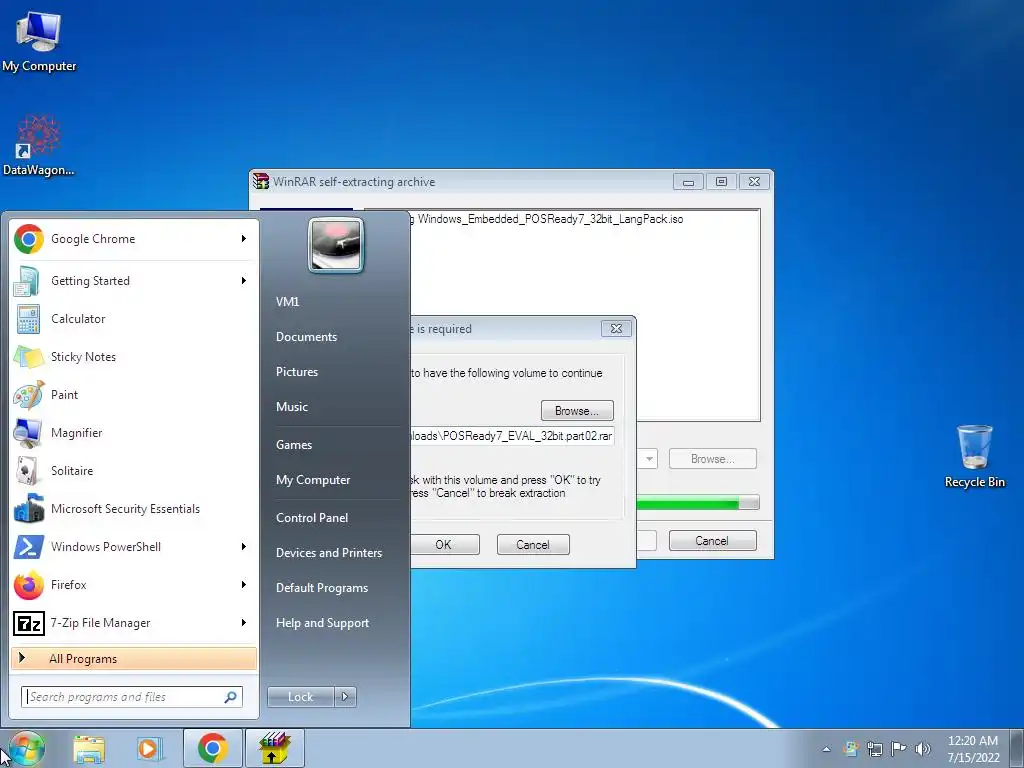Launch Paint from the Start menu
Screen dimensions: 1024x768
(x=134, y=394)
